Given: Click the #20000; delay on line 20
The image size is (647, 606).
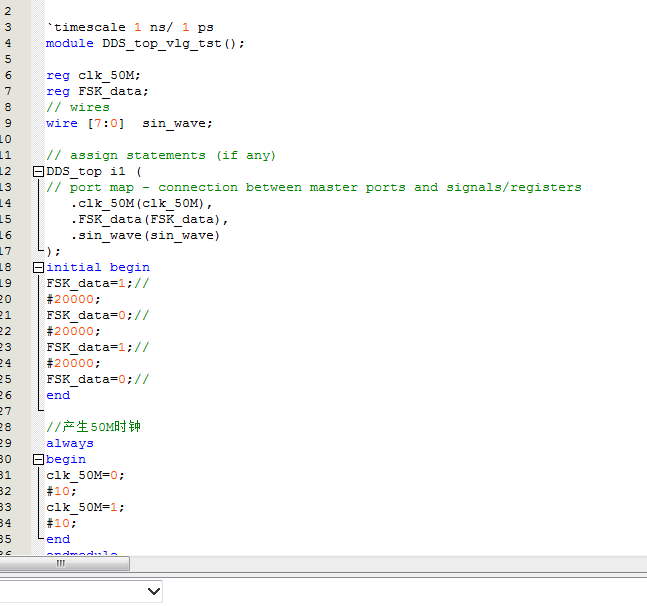Looking at the screenshot, I should [x=73, y=299].
